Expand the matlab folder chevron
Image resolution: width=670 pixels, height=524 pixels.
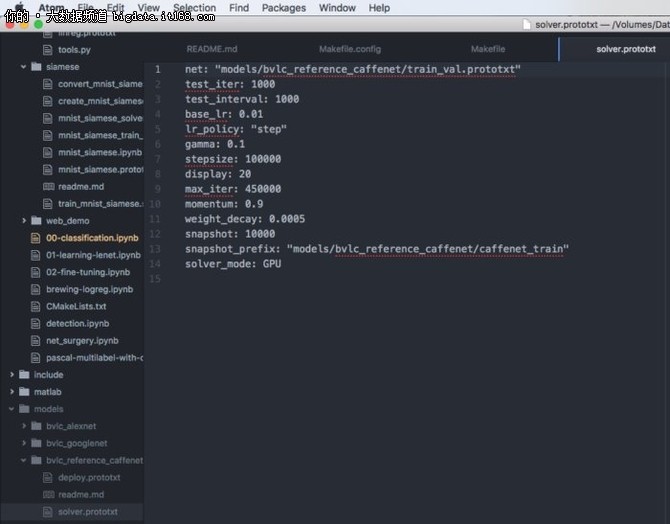coord(12,392)
